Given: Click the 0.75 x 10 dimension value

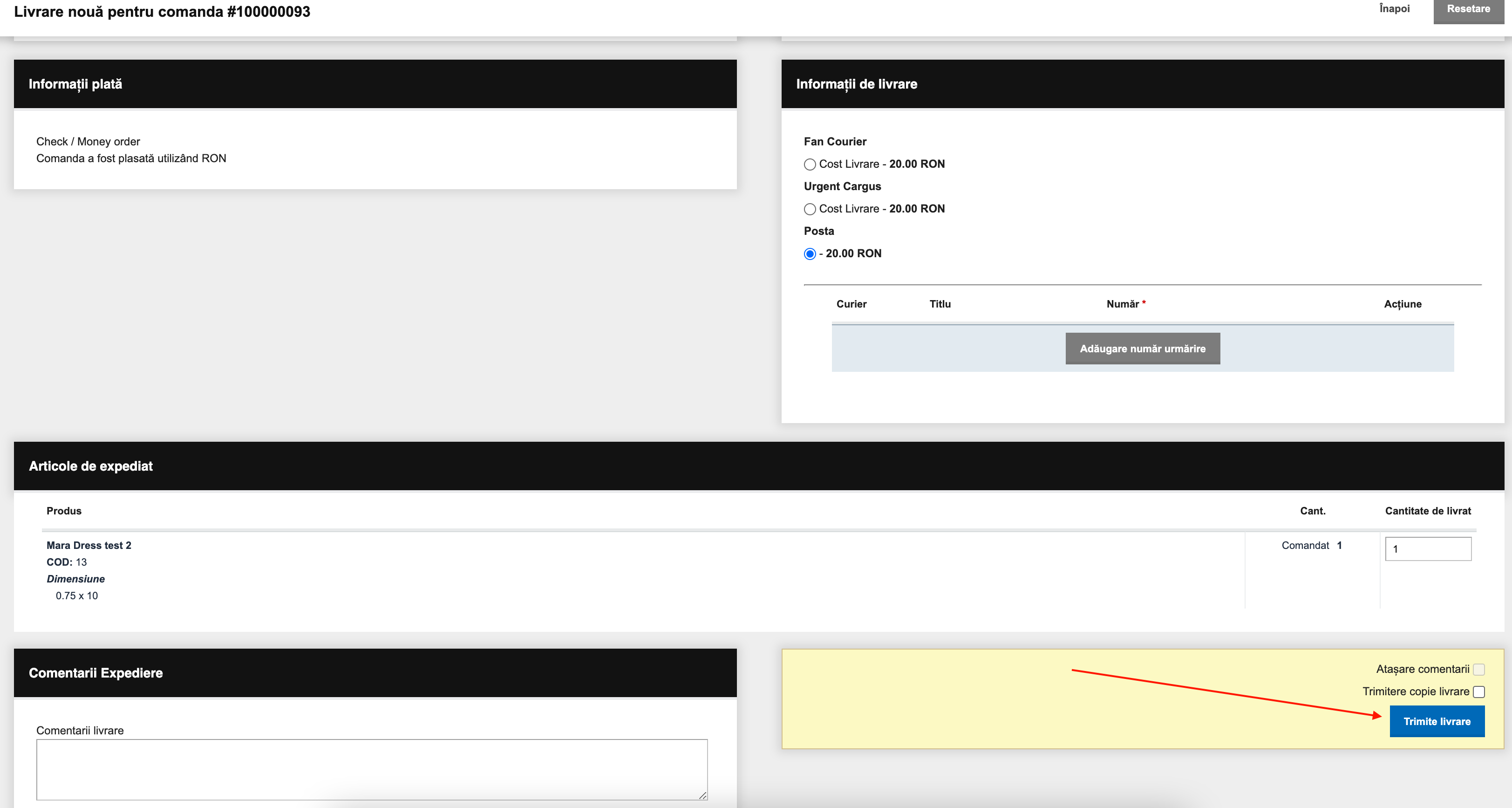Looking at the screenshot, I should tap(77, 596).
